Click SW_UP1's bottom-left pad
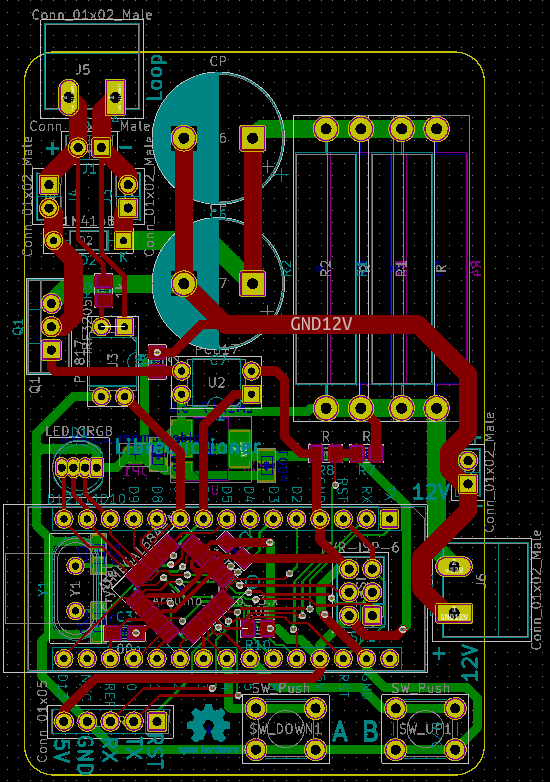 click(x=395, y=749)
